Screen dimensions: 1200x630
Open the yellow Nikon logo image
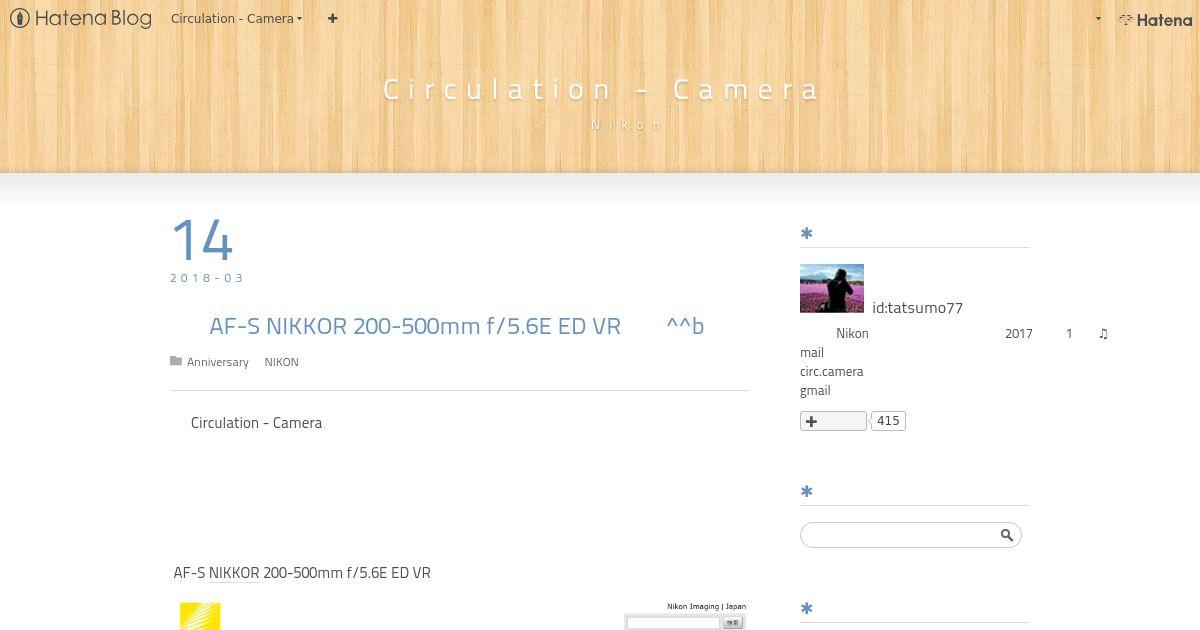(200, 616)
